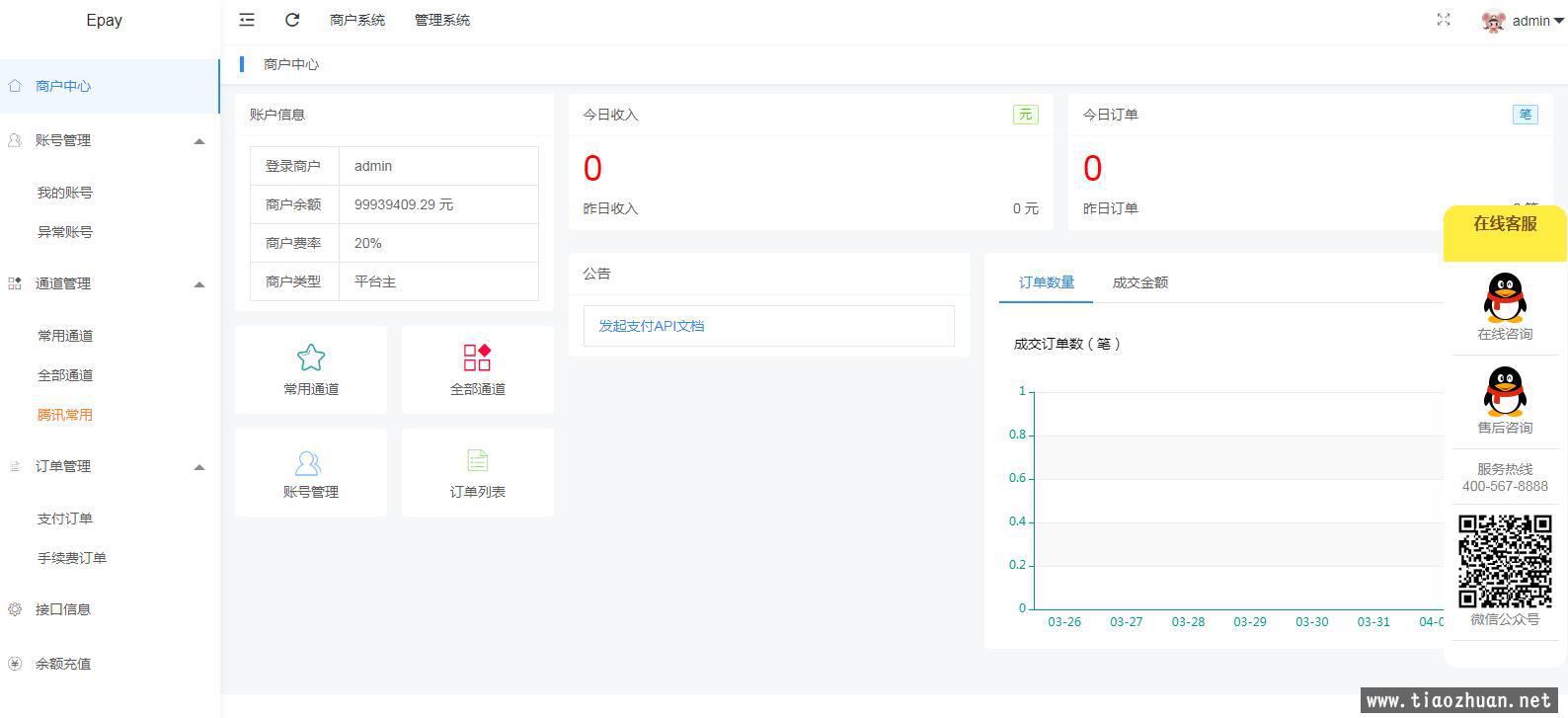Click the 微信公众号 QR code
This screenshot has width=1568, height=718.
[1504, 560]
